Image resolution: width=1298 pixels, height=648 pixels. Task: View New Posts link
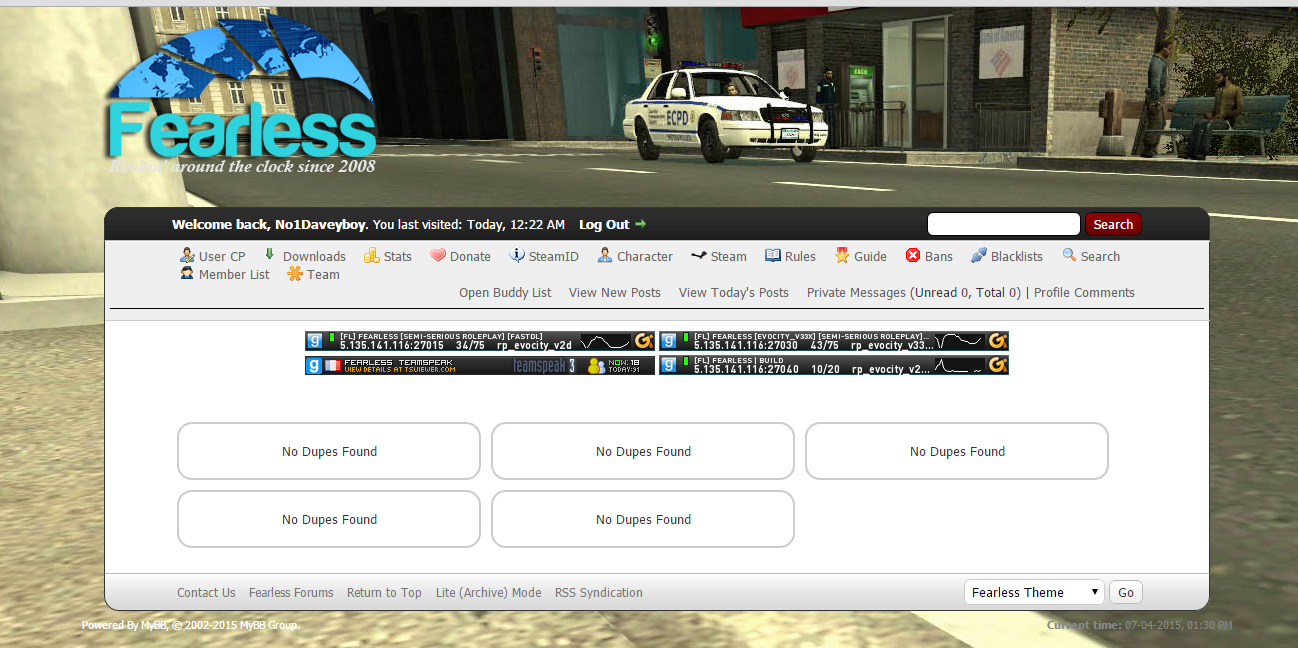pos(615,292)
